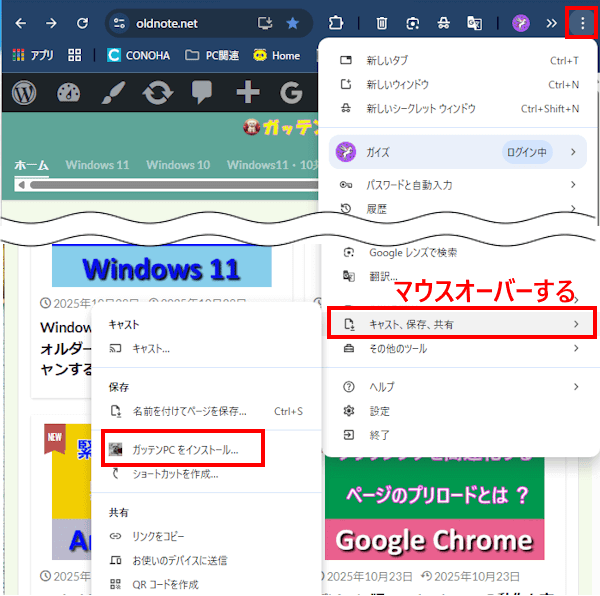Click the updates refresh icon
600x596 pixels.
158,93
